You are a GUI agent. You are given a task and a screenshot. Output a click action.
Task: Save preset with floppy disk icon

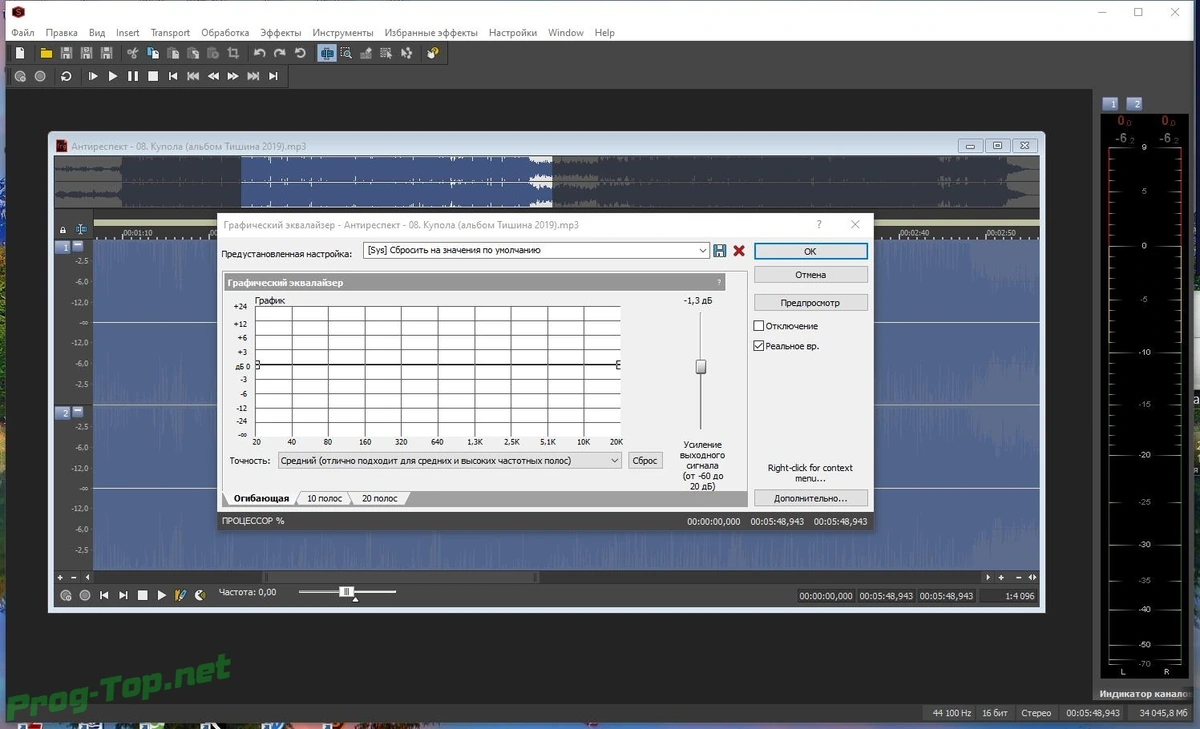pos(720,251)
